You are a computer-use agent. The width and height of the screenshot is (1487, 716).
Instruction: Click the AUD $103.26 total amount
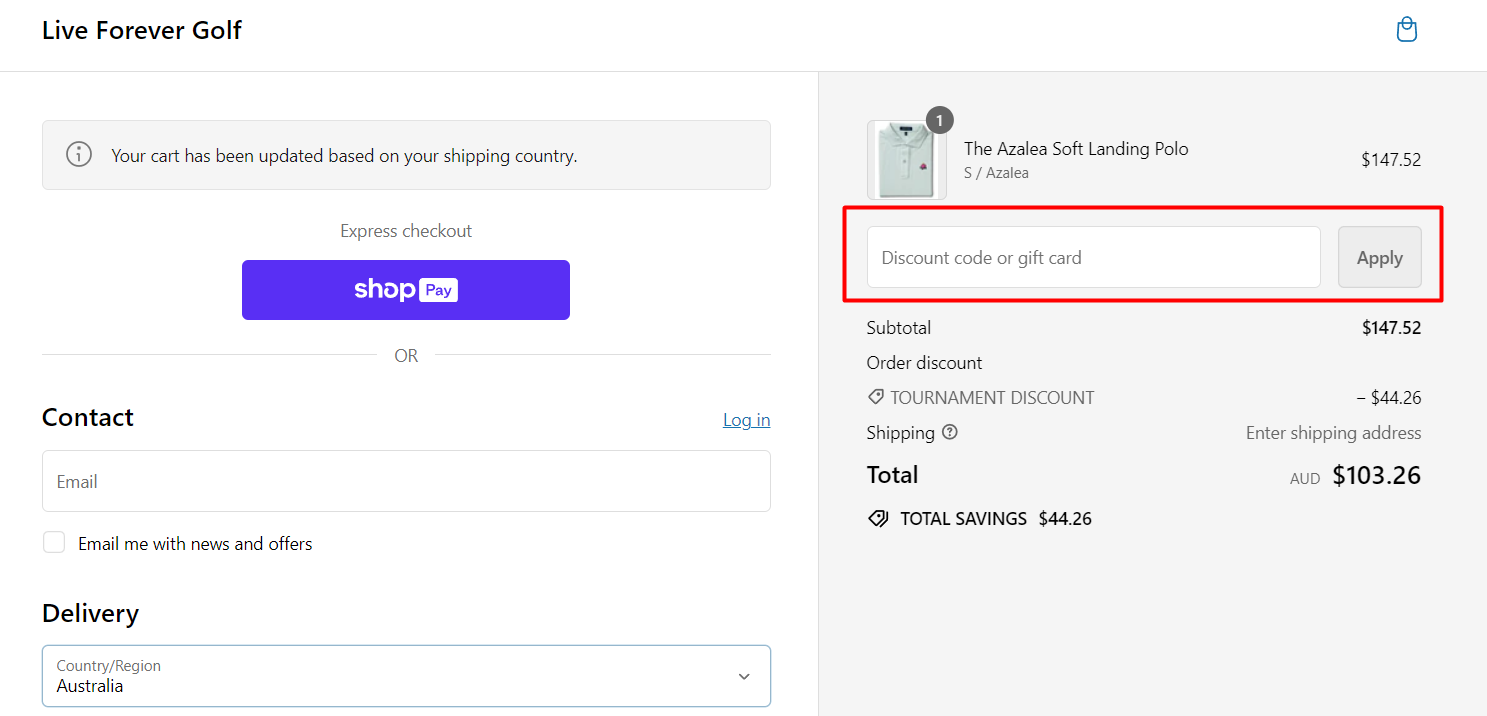point(1355,476)
